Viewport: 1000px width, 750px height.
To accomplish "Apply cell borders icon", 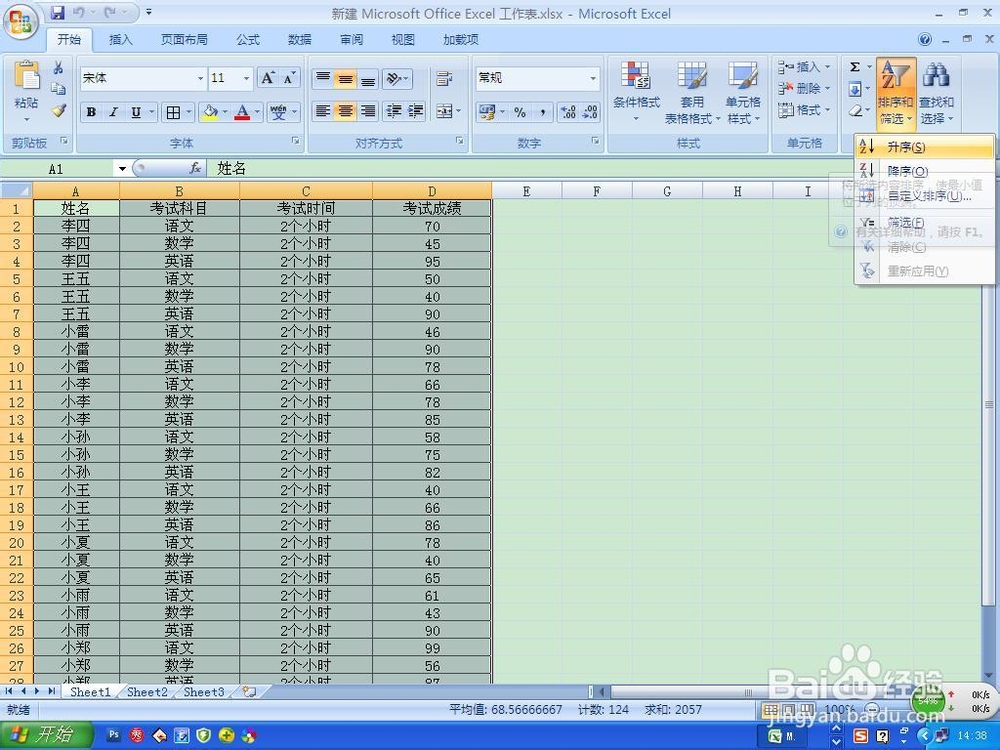I will click(x=173, y=113).
